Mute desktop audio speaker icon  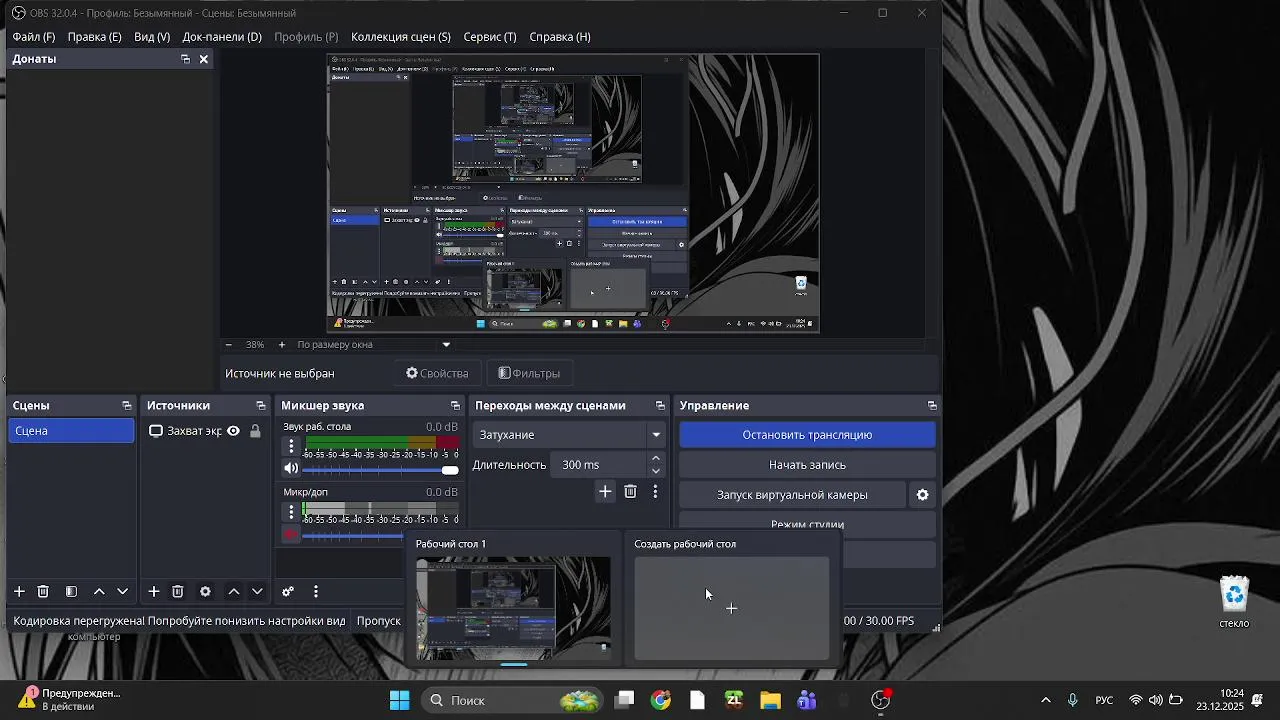click(291, 468)
